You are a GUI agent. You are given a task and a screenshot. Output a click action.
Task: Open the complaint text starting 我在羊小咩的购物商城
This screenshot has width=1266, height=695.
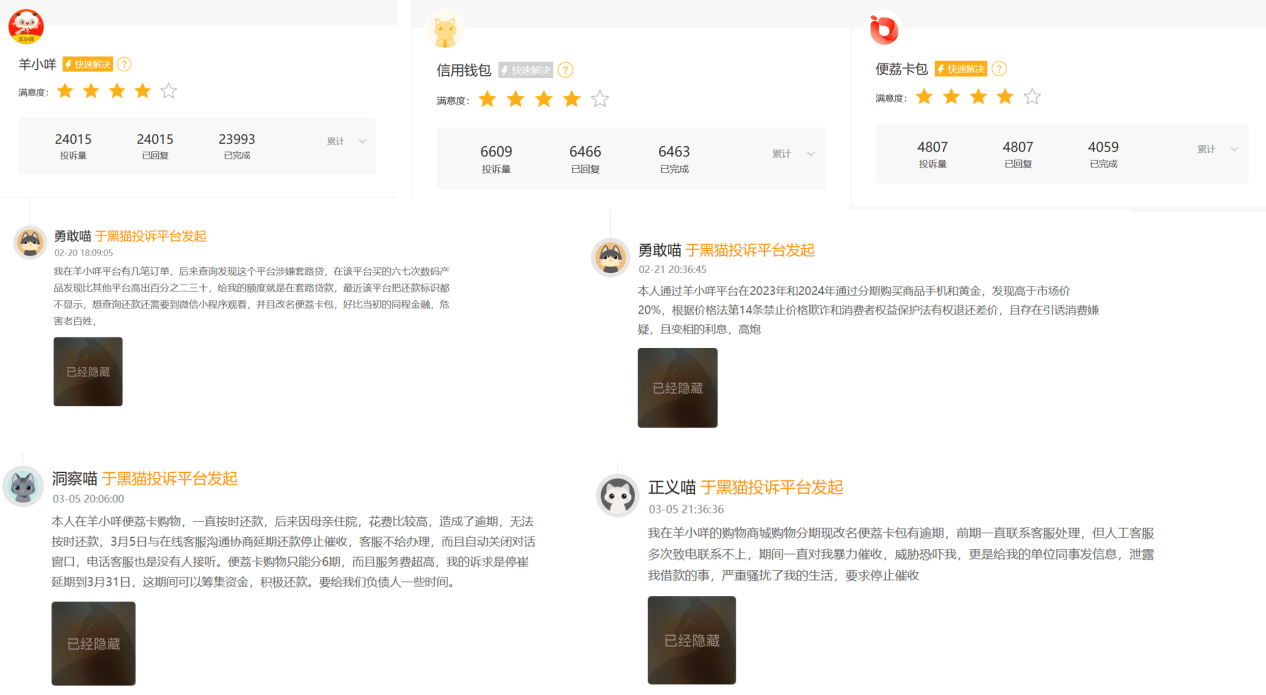tap(900, 553)
